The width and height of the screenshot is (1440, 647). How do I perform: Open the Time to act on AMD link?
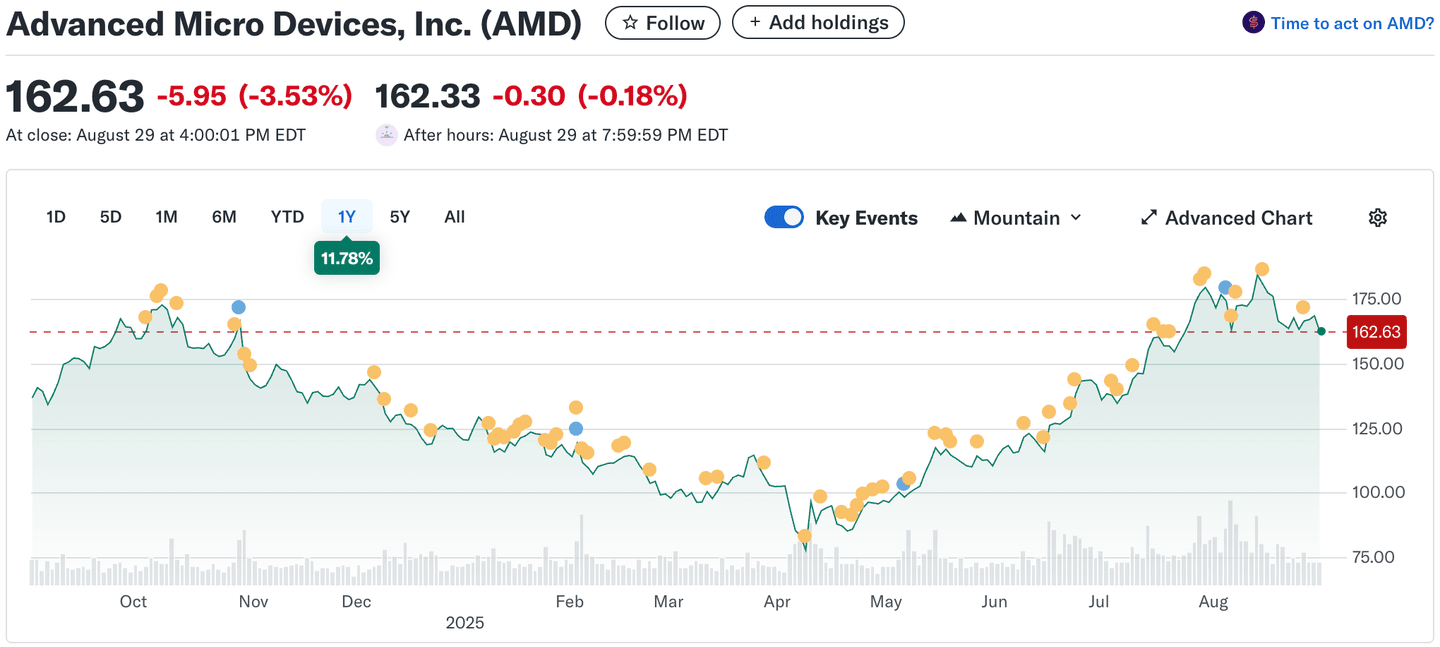(x=1352, y=23)
